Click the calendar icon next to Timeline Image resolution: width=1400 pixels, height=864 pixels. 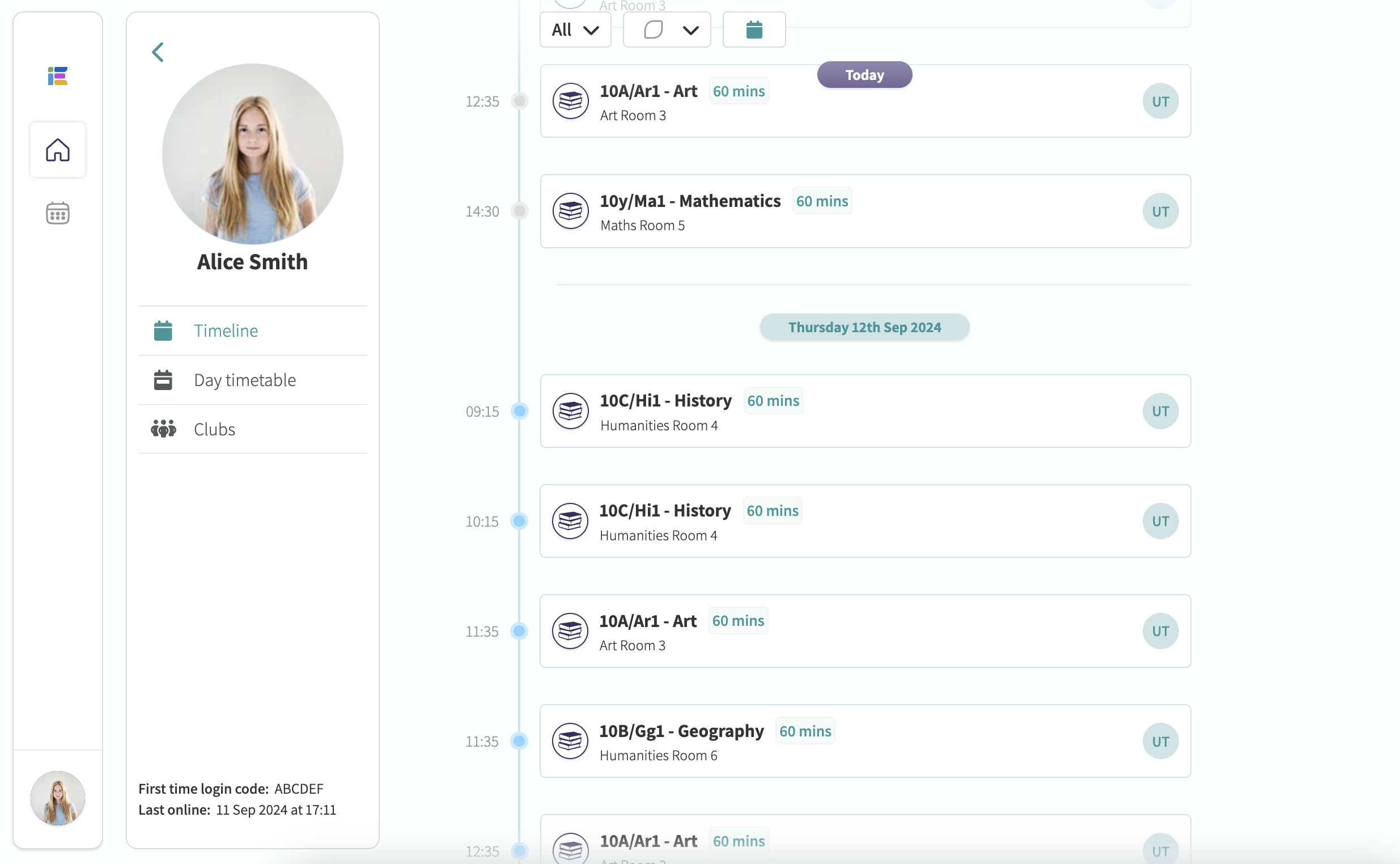(163, 331)
